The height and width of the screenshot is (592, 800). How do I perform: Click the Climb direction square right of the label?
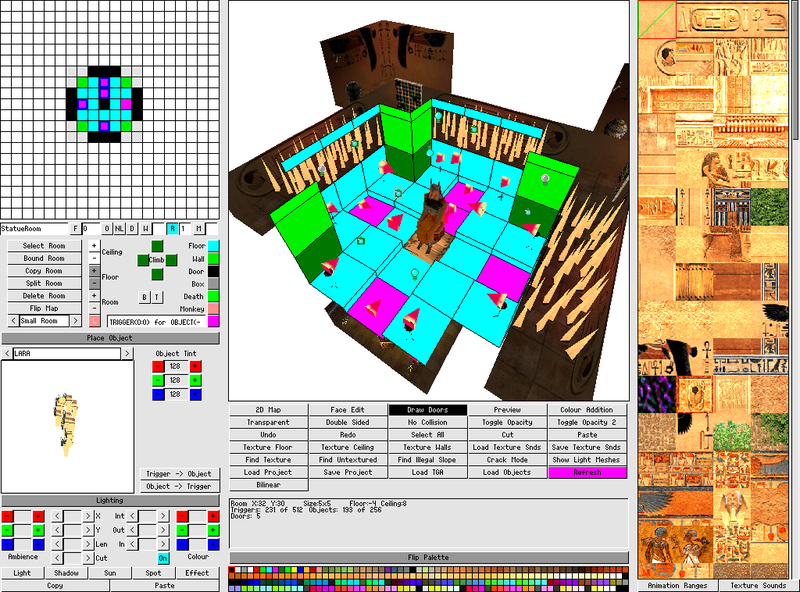coord(171,260)
